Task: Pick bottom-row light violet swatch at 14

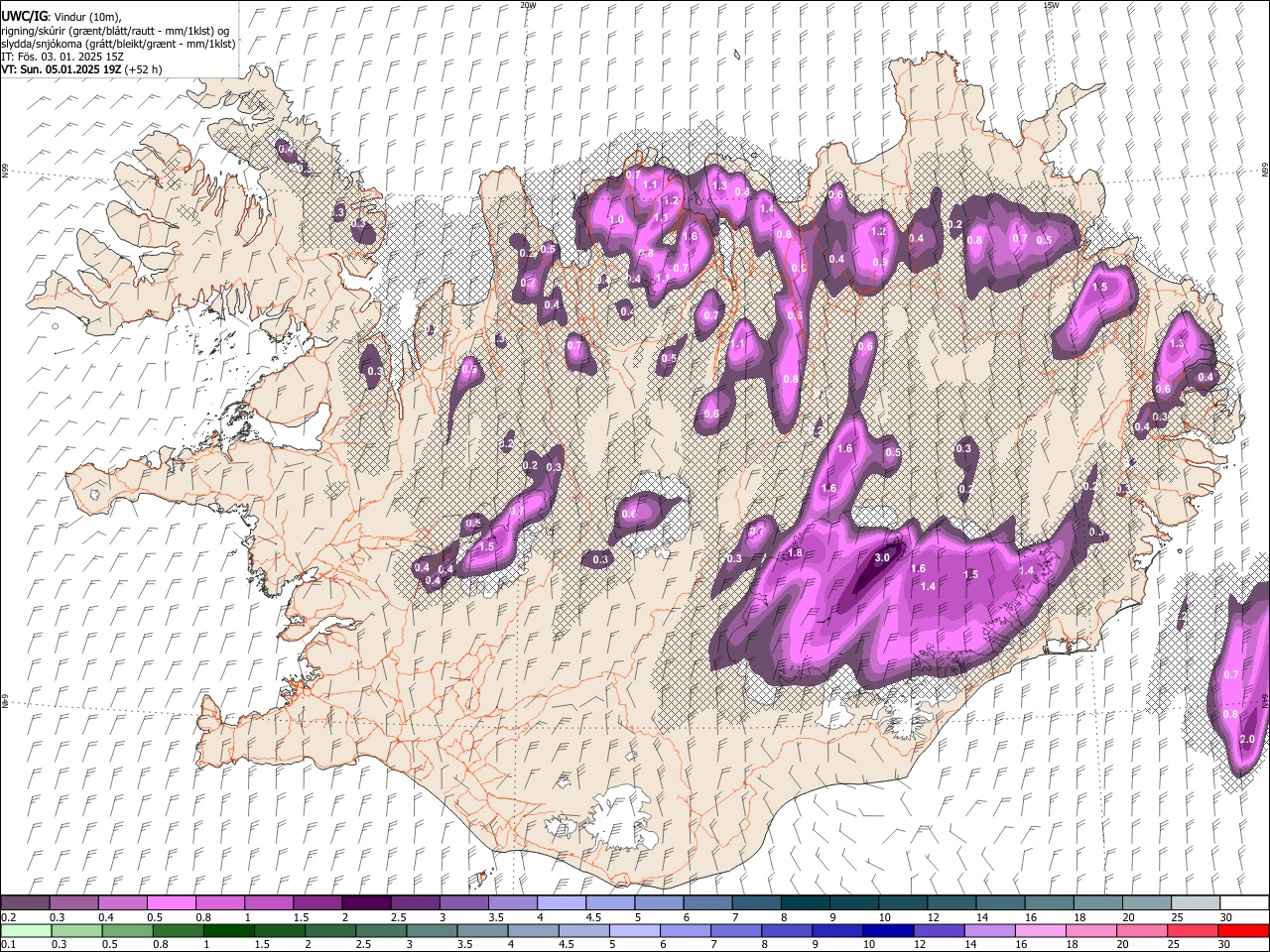Action: [x=989, y=930]
